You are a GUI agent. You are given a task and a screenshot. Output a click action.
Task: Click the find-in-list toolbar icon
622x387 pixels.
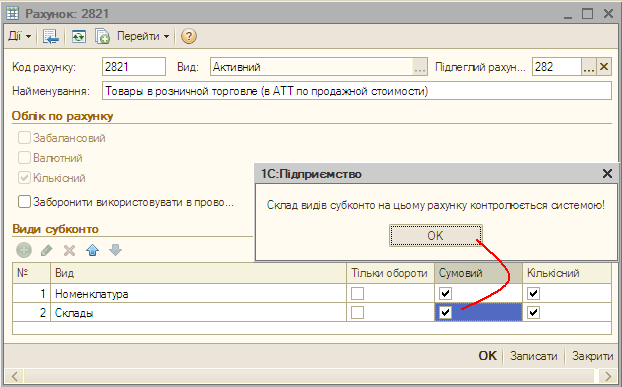[x=51, y=36]
